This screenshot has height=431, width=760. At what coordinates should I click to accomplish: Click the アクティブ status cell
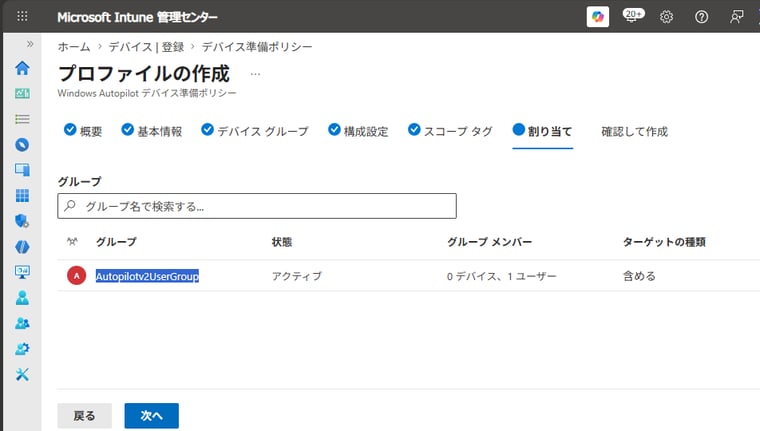pyautogui.click(x=297, y=276)
